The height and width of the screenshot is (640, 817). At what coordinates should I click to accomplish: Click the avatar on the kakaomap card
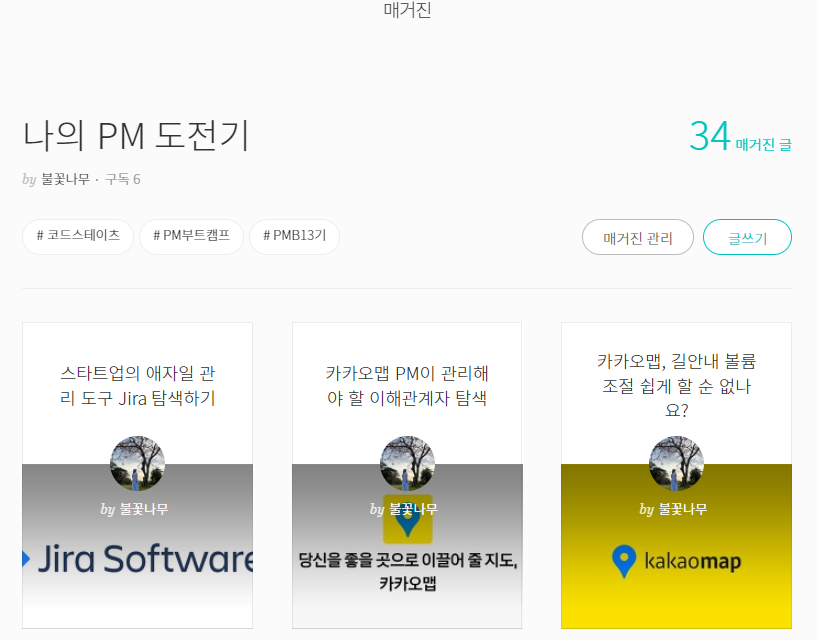(x=676, y=464)
